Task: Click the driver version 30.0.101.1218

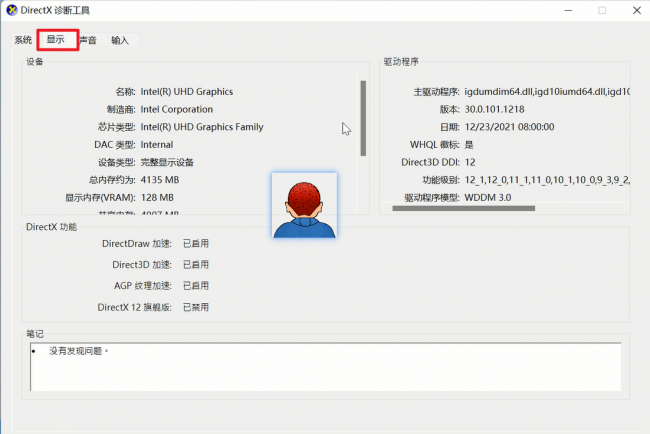Action: point(494,109)
